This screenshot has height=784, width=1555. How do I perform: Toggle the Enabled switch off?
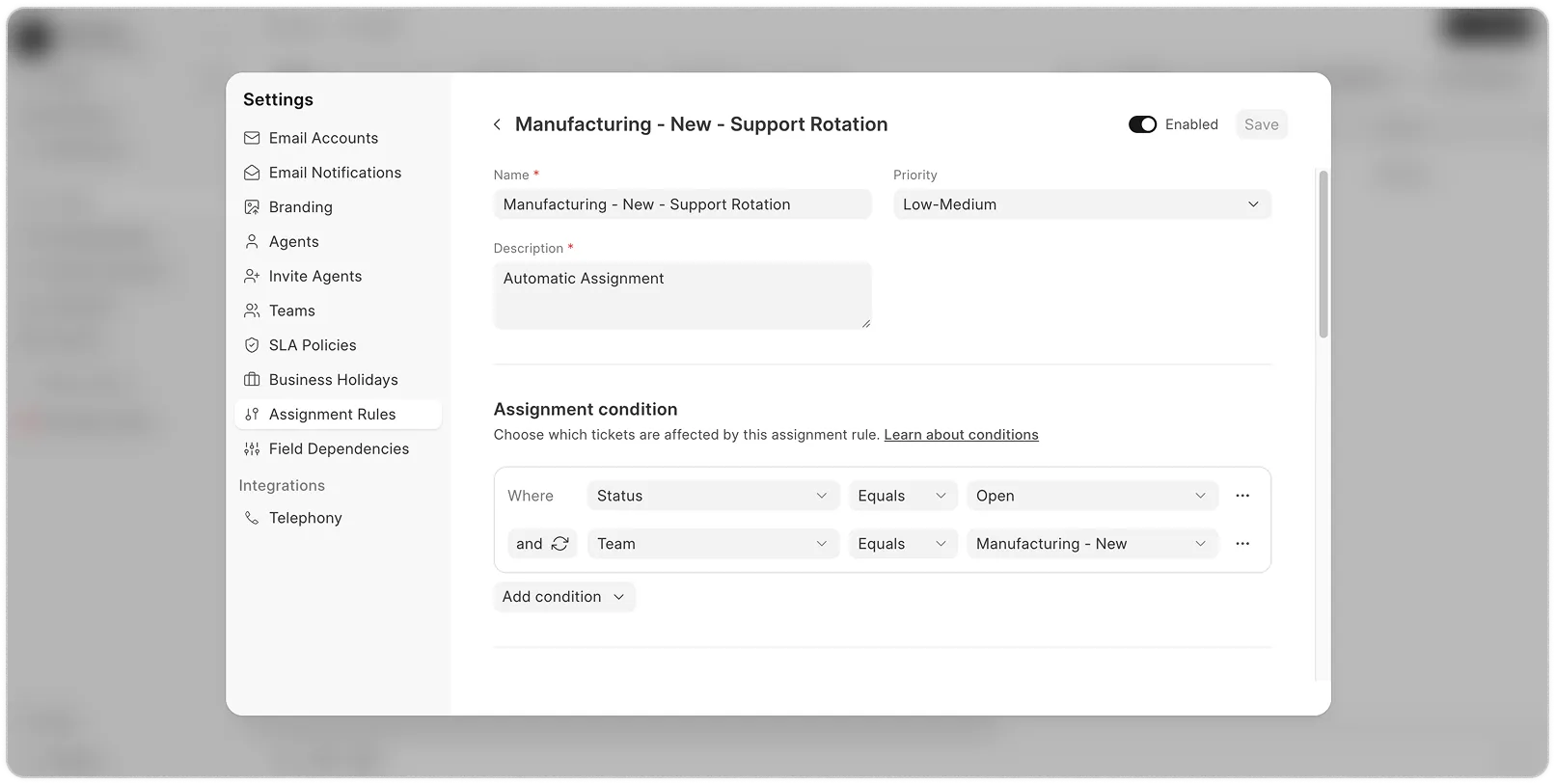1142,124
